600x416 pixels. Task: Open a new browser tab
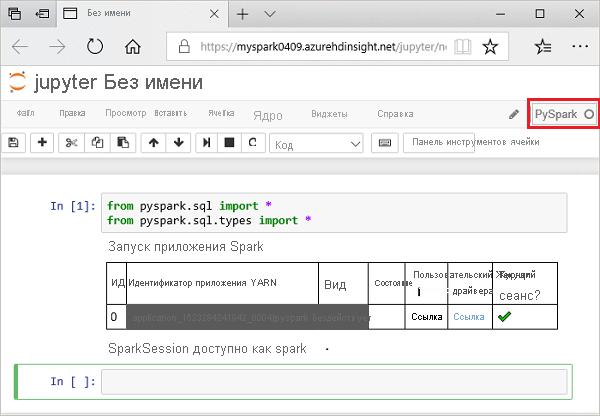[243, 14]
